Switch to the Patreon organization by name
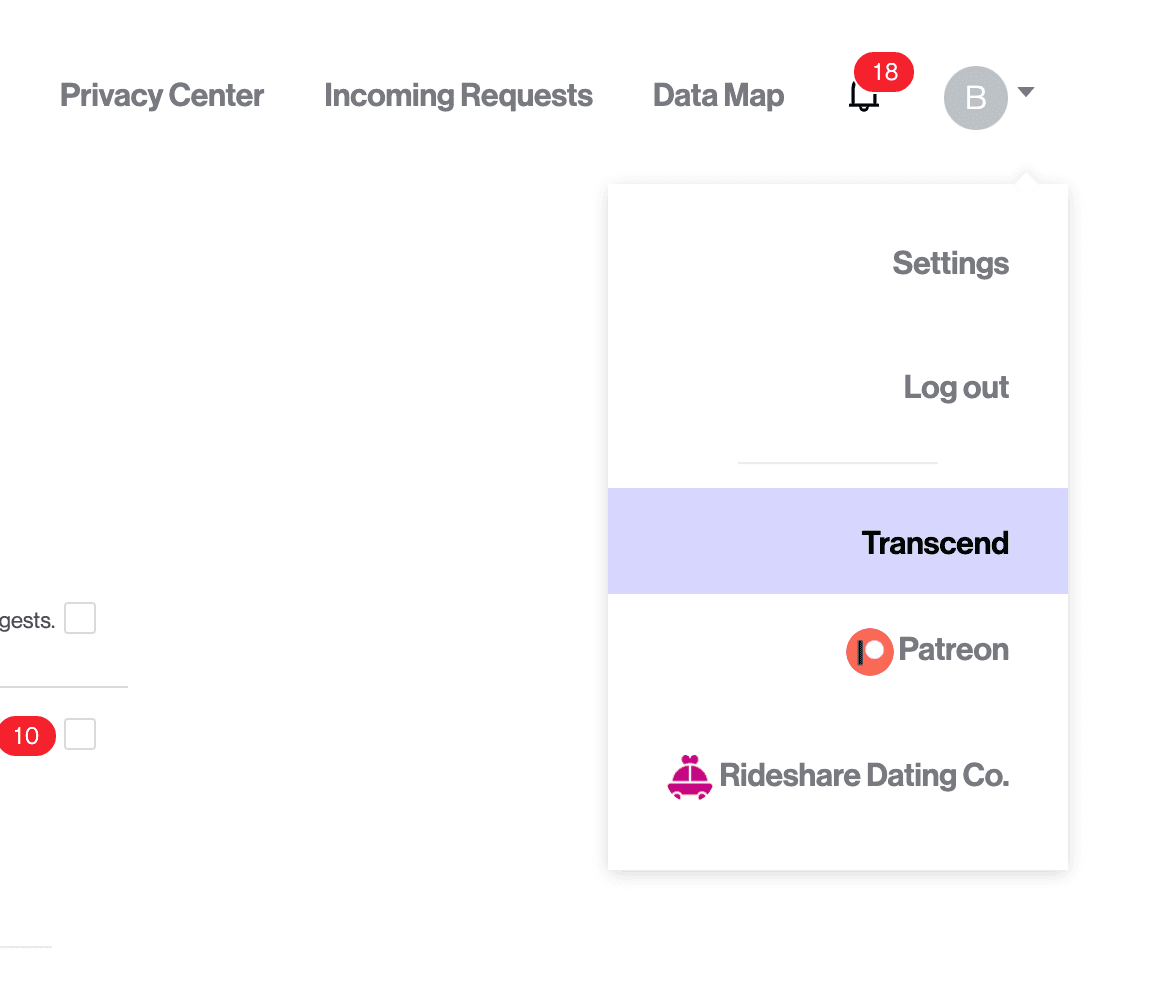Image resolution: width=1168 pixels, height=992 pixels. click(x=953, y=650)
